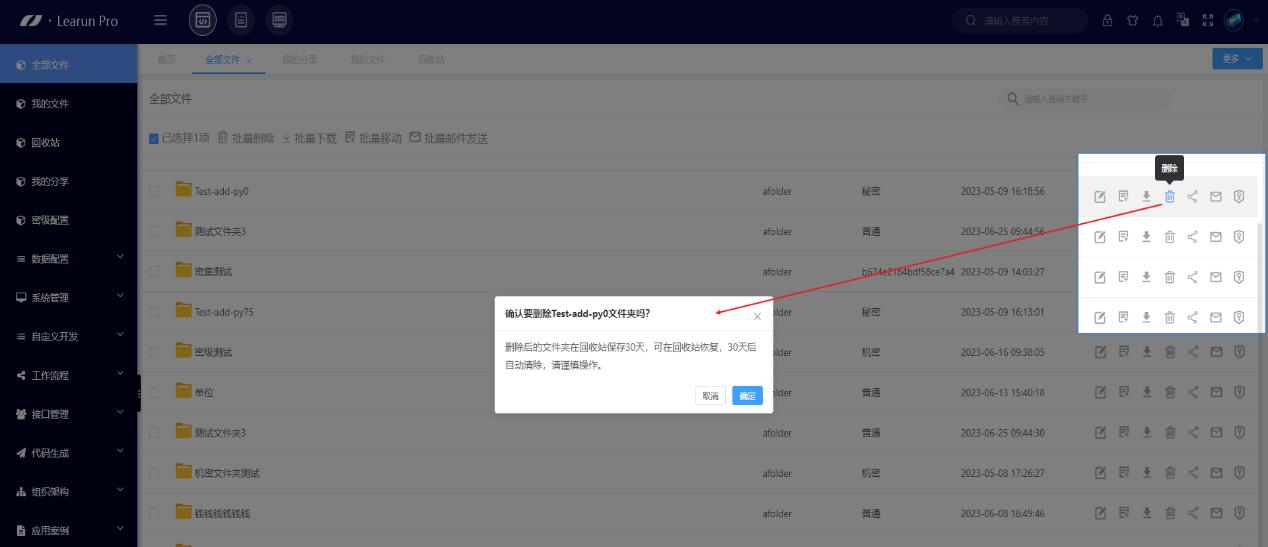Click the download icon for 单位 row

[x=1146, y=392]
